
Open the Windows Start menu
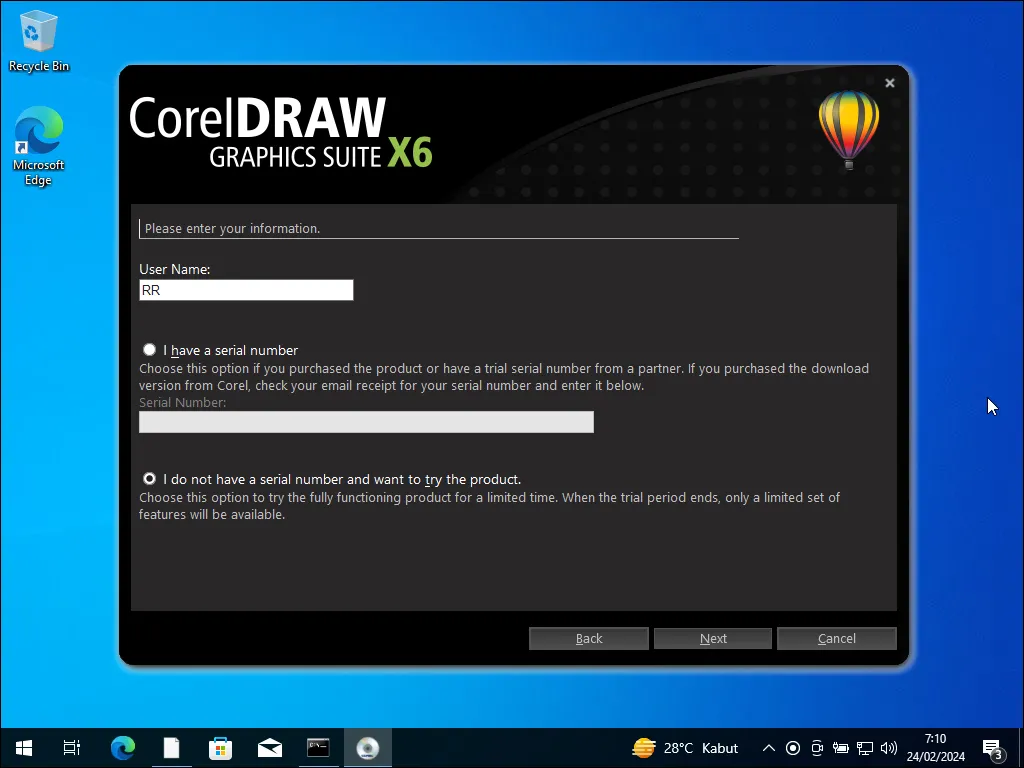(x=22, y=747)
